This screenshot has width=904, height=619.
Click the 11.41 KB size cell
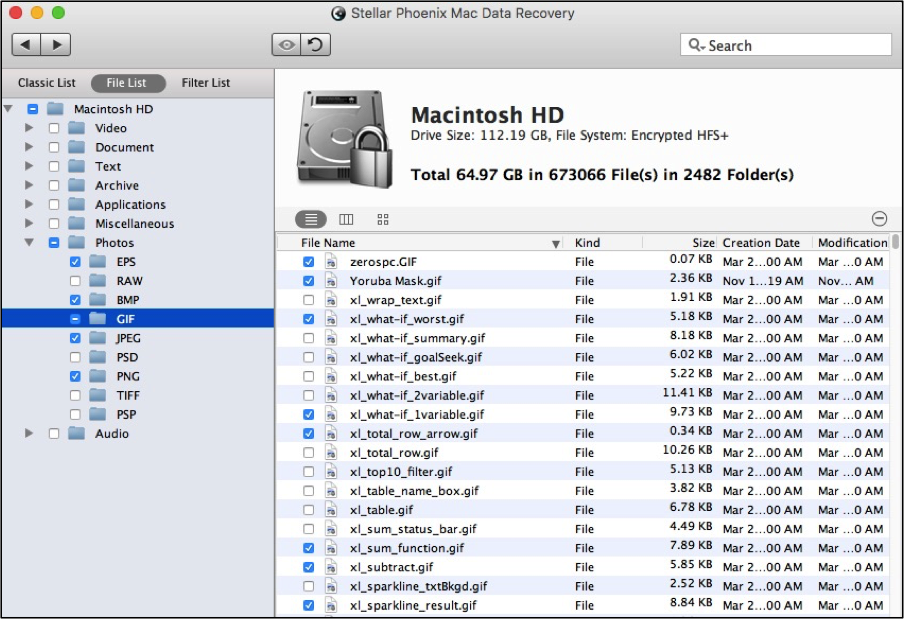(x=687, y=393)
